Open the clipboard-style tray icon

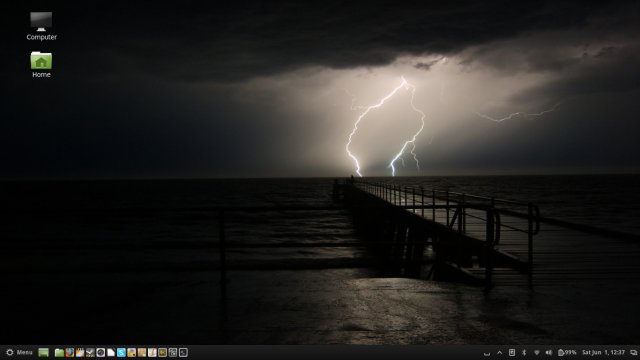[x=512, y=353]
